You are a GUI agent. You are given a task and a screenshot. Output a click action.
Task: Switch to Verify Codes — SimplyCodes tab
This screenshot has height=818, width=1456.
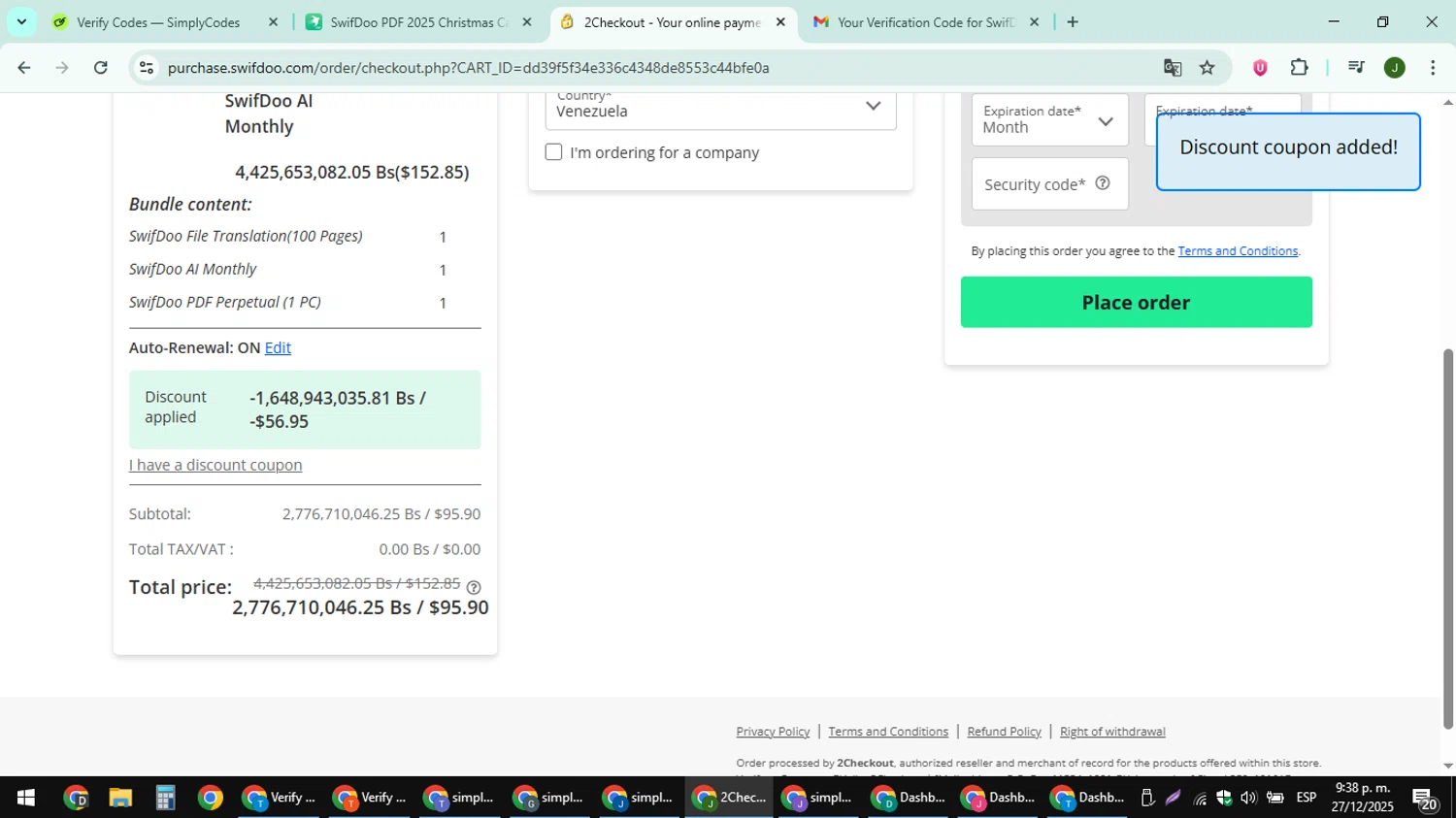157,22
